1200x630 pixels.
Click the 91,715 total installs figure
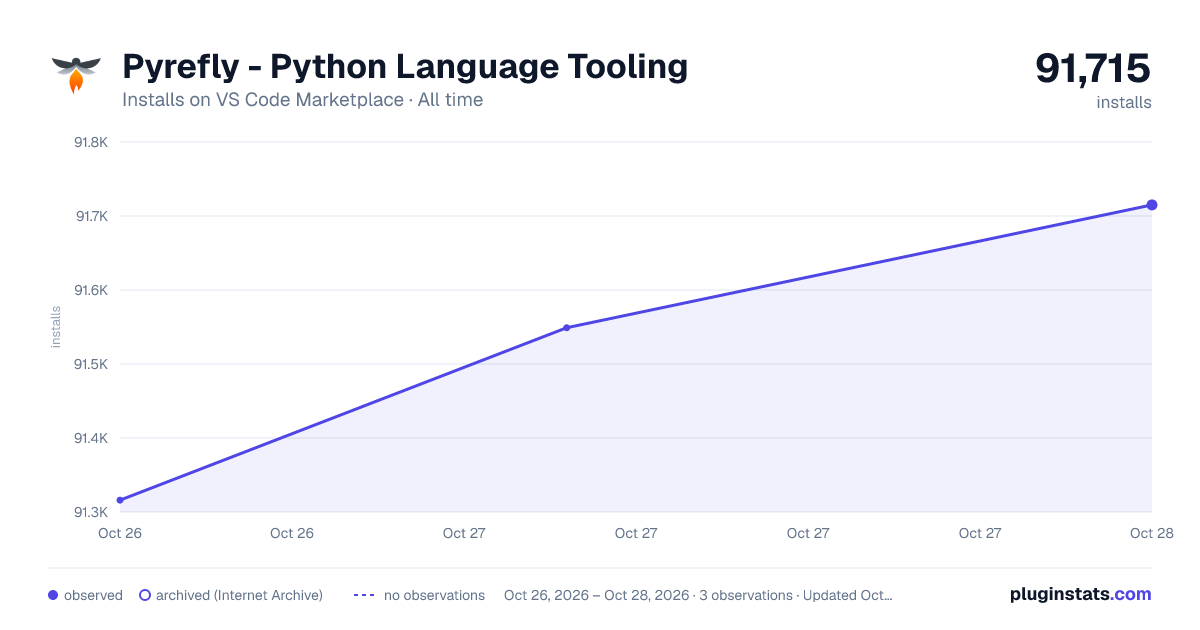pos(1093,68)
